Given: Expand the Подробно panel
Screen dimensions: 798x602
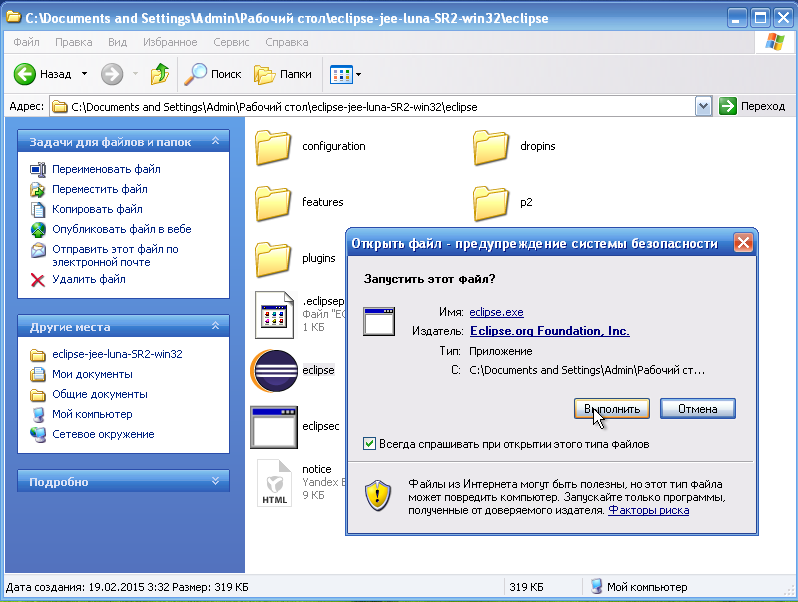Looking at the screenshot, I should pyautogui.click(x=215, y=481).
